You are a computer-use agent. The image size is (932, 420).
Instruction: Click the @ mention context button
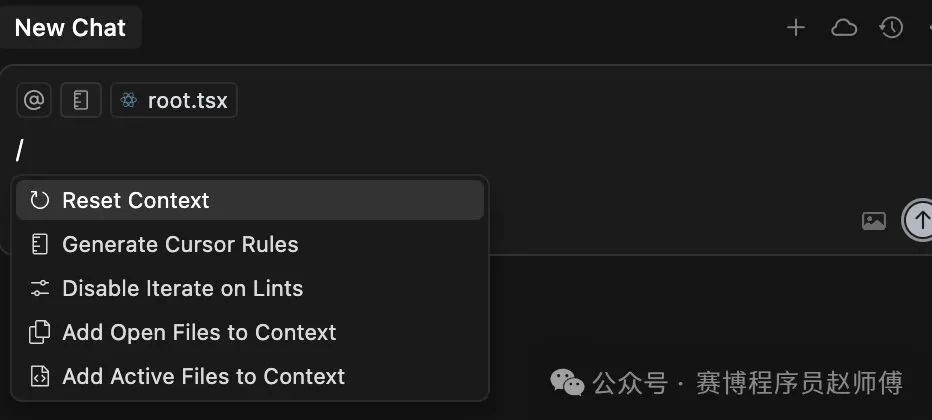click(x=34, y=100)
